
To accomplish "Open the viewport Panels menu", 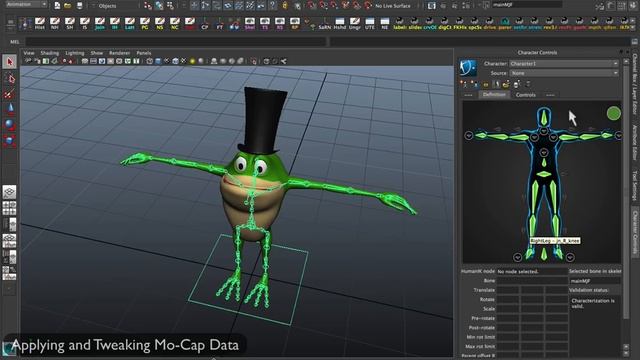I will tap(144, 53).
